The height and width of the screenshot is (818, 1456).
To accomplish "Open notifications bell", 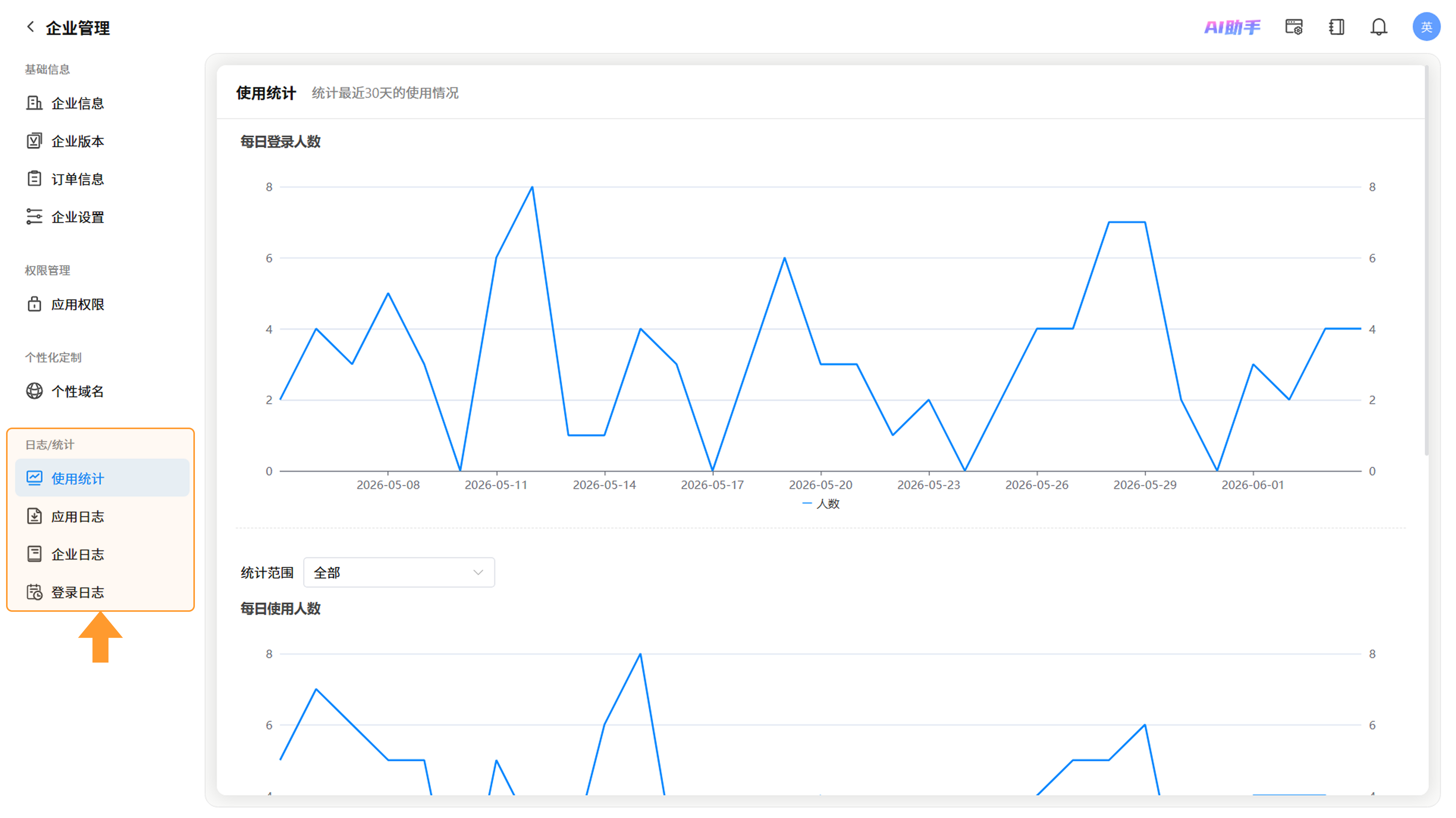I will [1379, 27].
